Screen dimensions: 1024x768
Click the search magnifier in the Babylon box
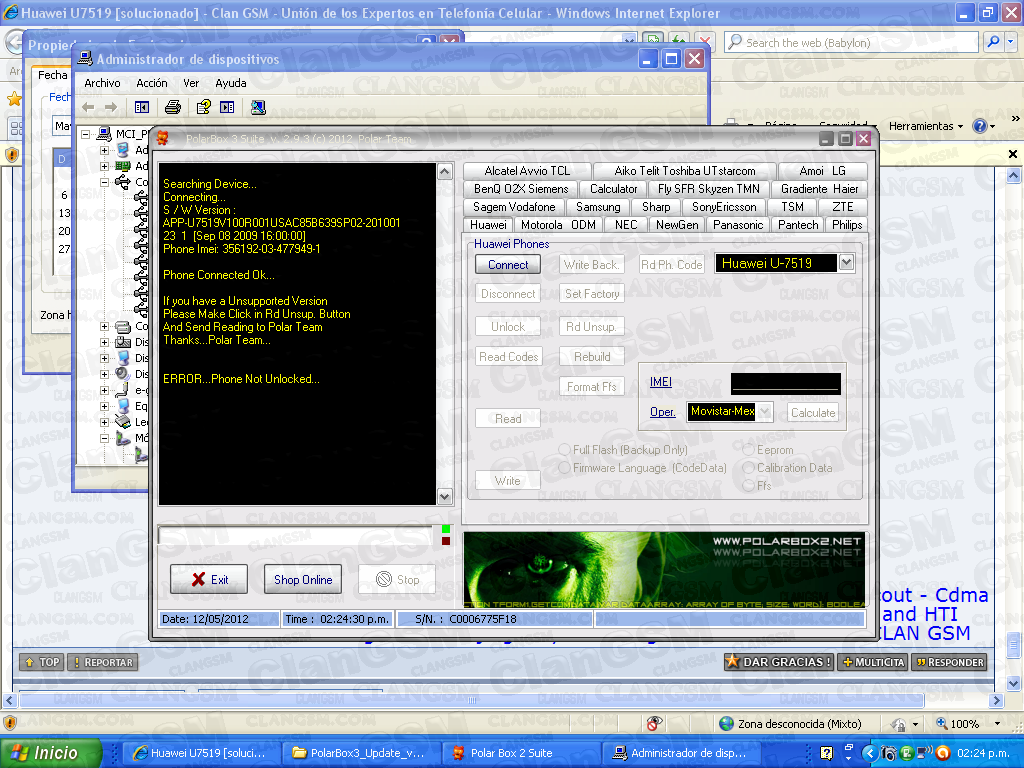point(993,42)
